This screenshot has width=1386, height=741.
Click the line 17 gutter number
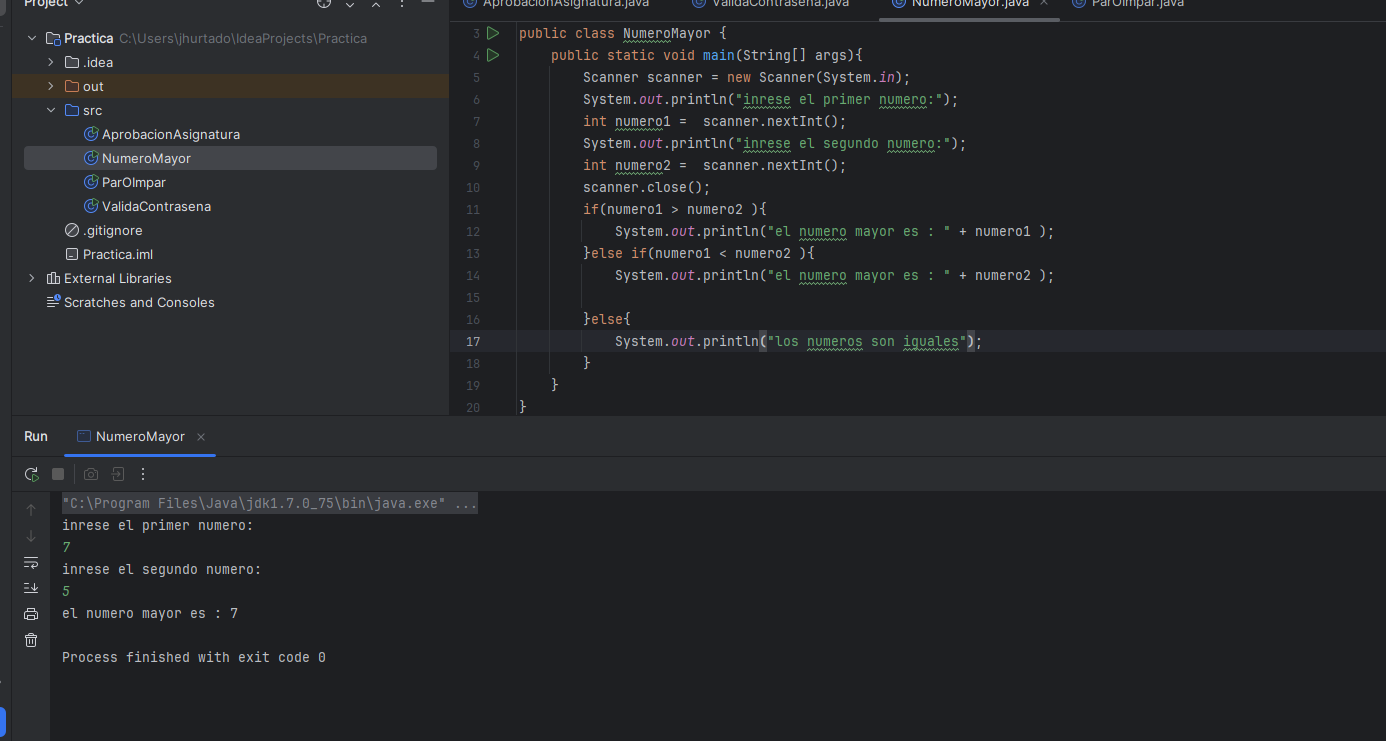pos(473,341)
